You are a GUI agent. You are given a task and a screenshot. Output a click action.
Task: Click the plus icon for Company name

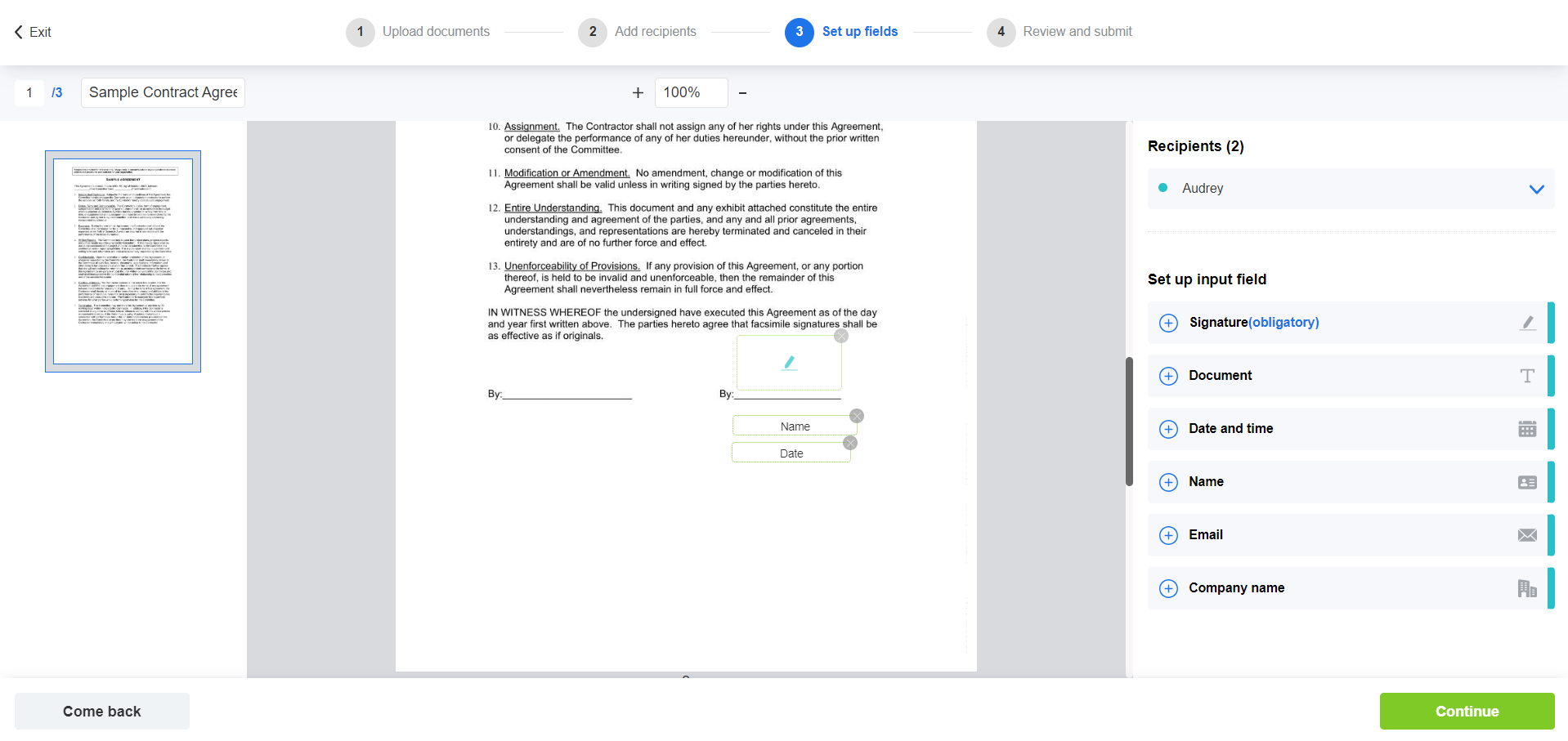[x=1168, y=588]
